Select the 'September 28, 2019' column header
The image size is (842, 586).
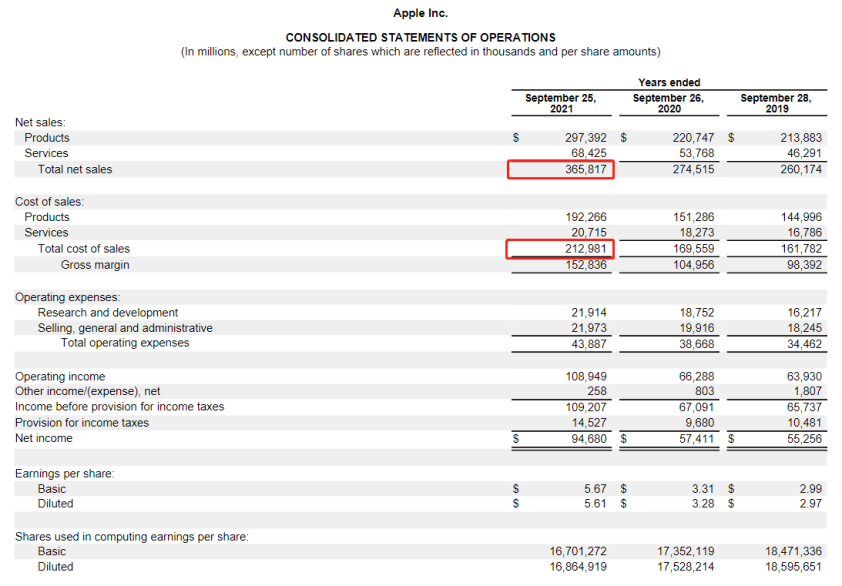point(776,103)
